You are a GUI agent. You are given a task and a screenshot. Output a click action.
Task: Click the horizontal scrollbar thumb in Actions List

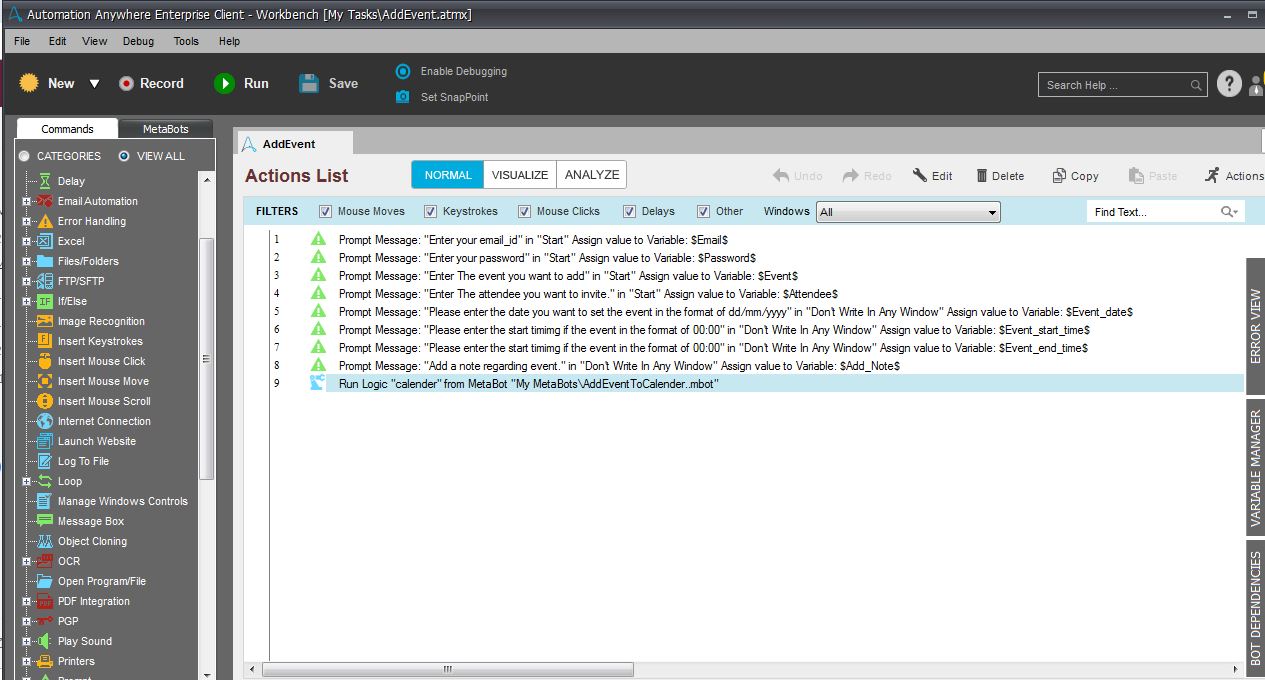click(x=448, y=669)
